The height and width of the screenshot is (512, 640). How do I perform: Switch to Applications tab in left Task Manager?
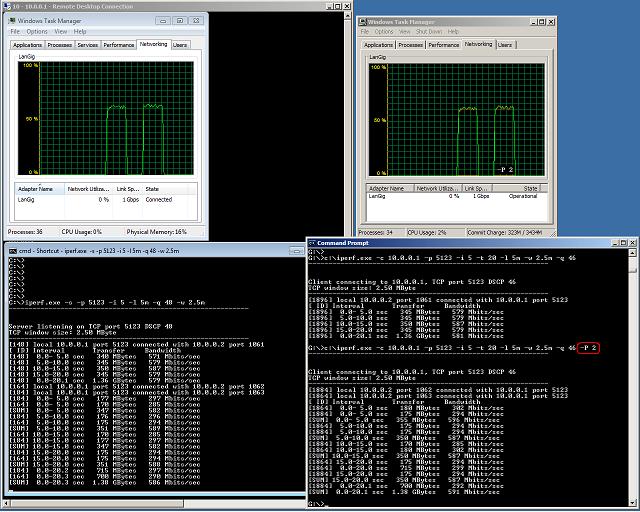(27, 45)
